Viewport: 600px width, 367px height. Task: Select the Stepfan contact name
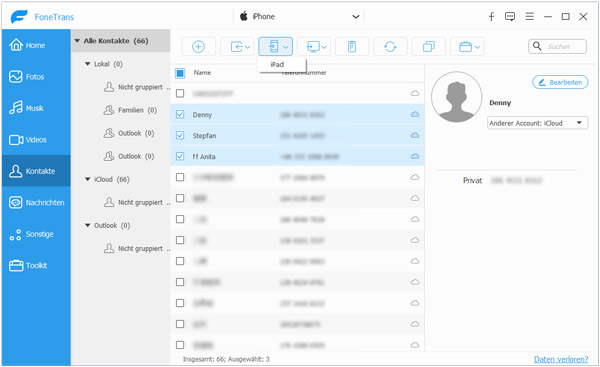(x=204, y=136)
